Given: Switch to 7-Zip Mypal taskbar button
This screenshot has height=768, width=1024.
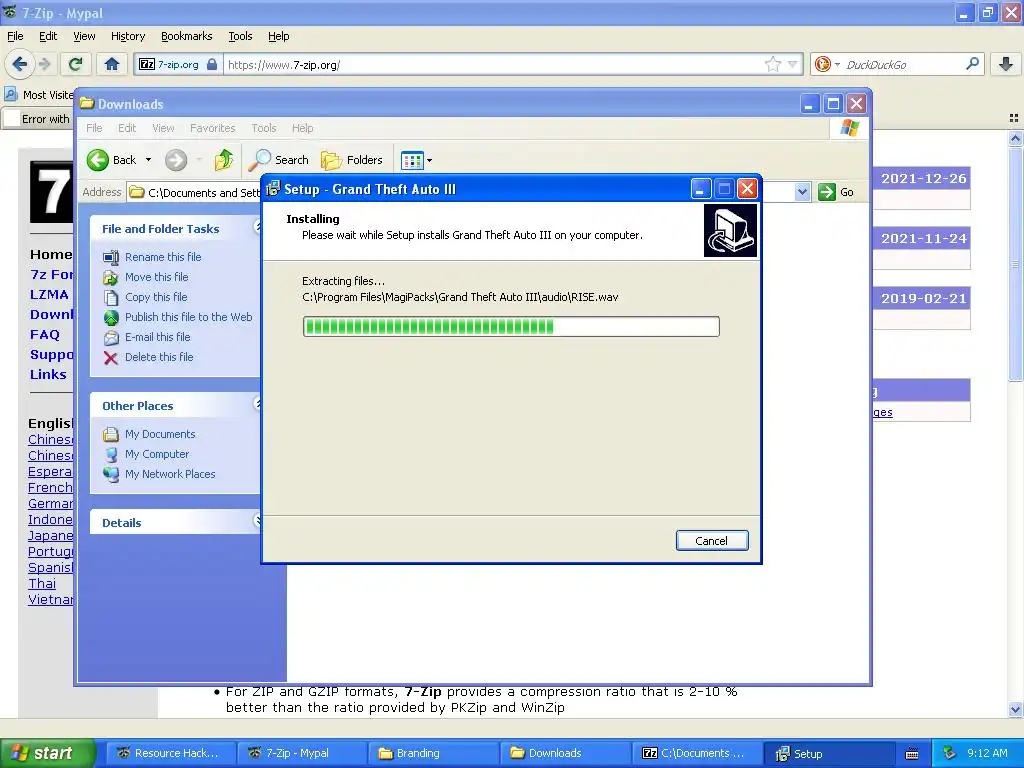Looking at the screenshot, I should [x=300, y=753].
